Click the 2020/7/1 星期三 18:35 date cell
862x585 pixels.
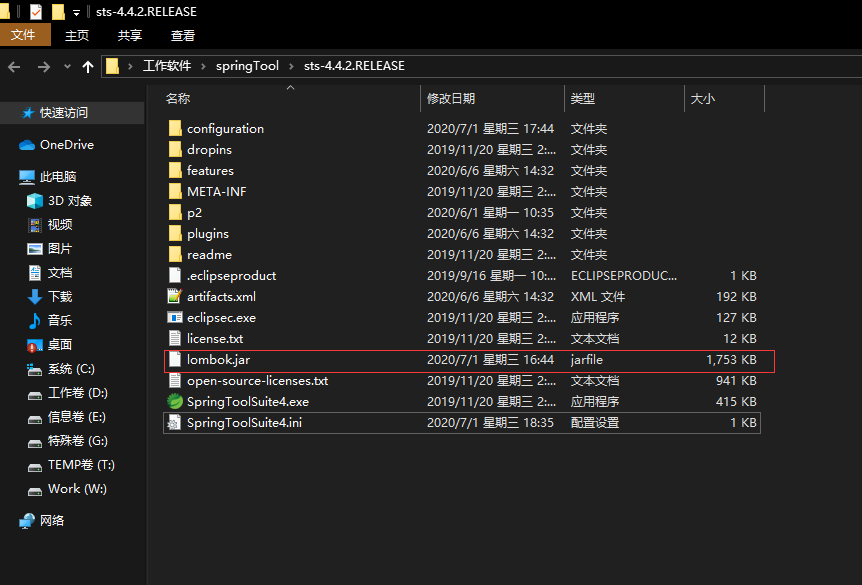pyautogui.click(x=490, y=422)
